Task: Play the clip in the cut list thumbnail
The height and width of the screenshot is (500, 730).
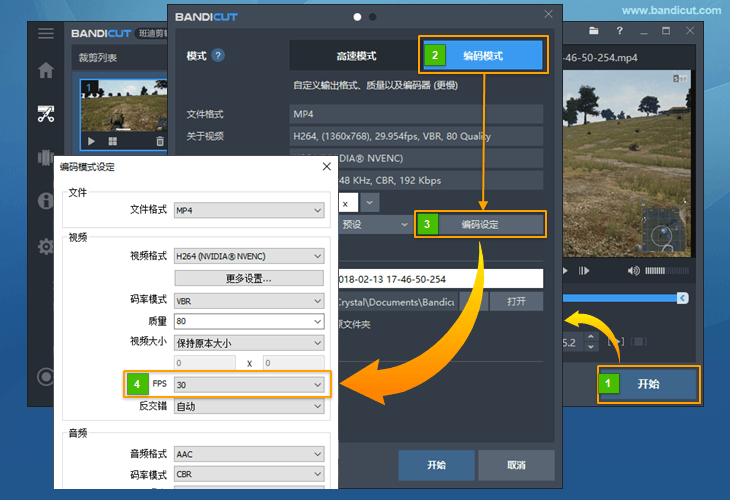Action: click(x=91, y=141)
